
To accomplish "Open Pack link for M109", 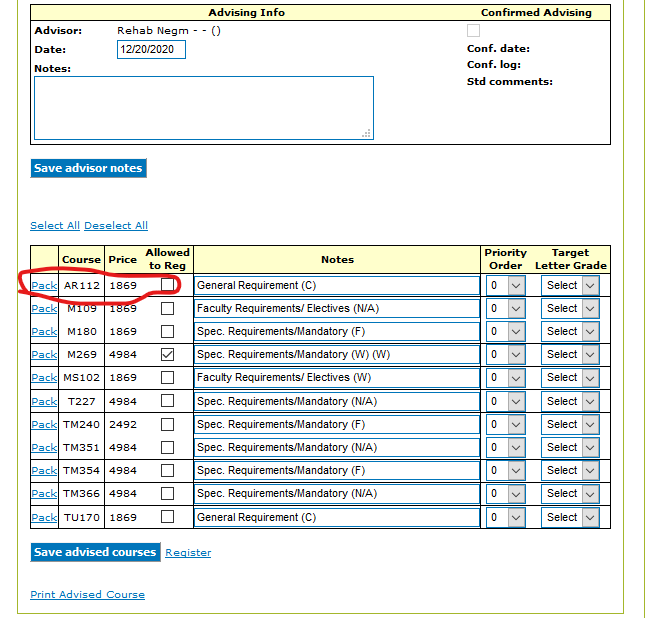I will [x=44, y=309].
